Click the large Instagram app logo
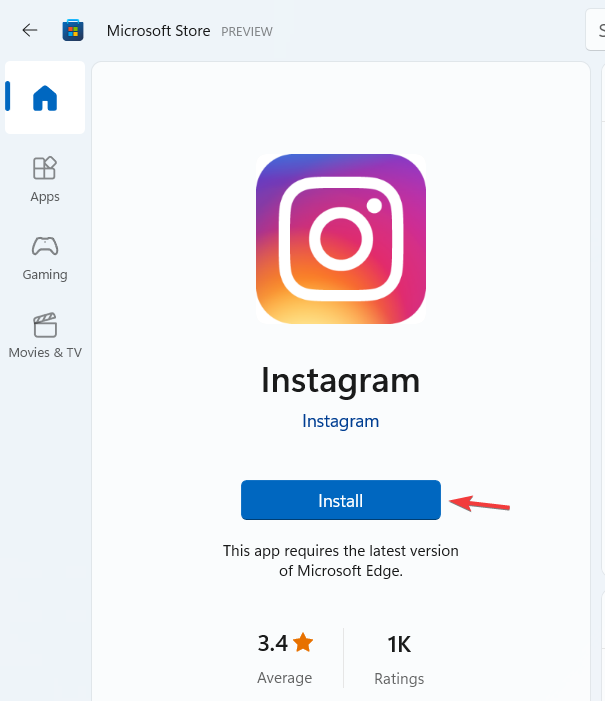Viewport: 605px width, 701px height. click(341, 239)
